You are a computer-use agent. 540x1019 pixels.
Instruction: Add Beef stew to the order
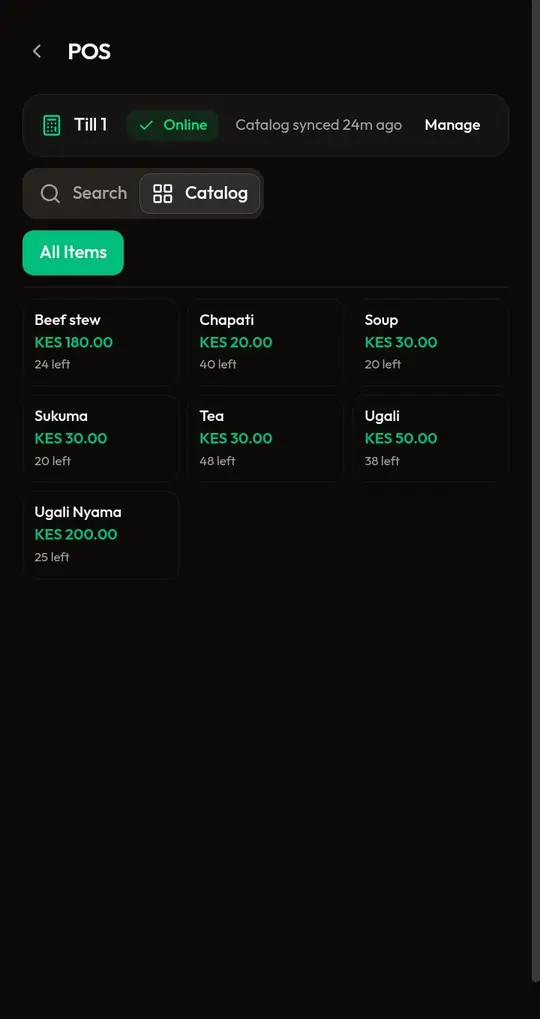tap(101, 342)
